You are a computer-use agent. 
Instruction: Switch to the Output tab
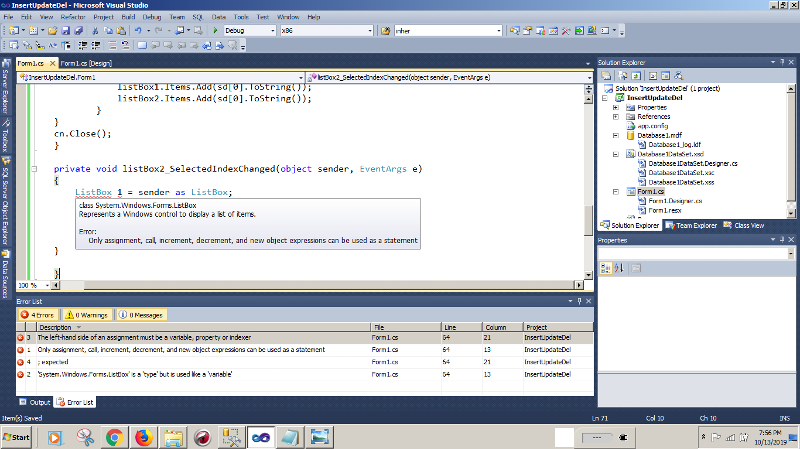point(35,402)
